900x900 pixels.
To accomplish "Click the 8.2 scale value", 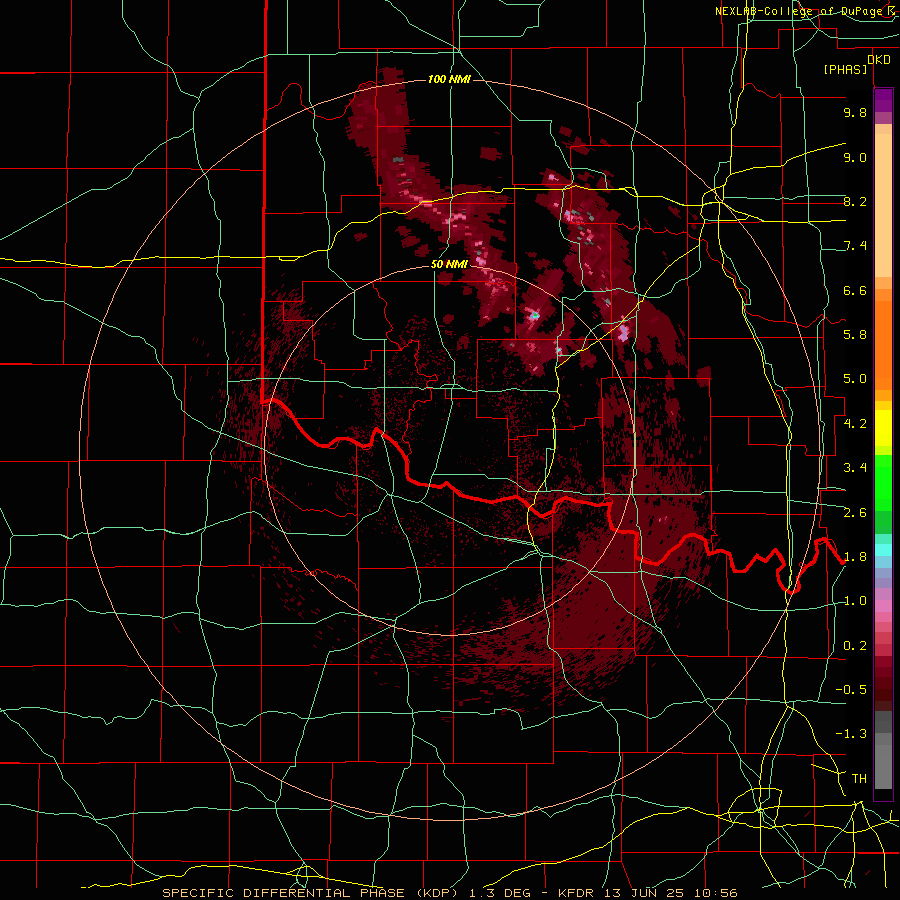I will pos(855,201).
